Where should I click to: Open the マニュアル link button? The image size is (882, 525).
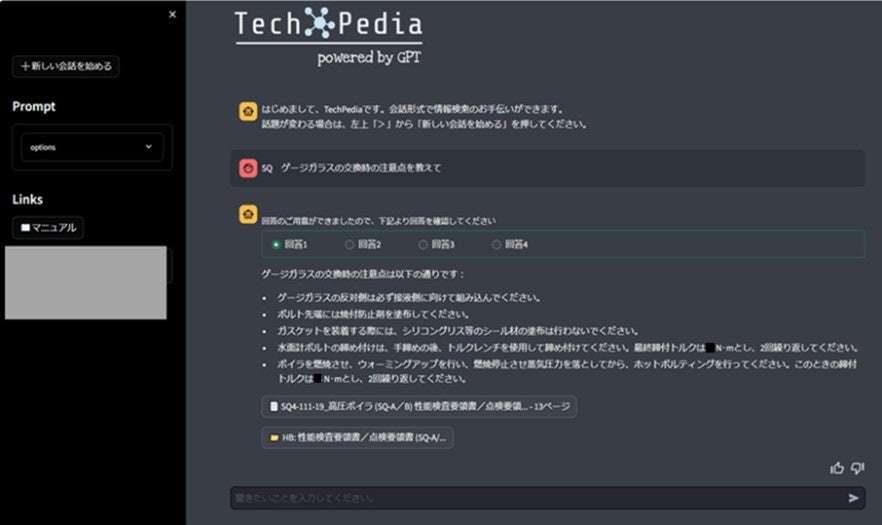(x=48, y=228)
